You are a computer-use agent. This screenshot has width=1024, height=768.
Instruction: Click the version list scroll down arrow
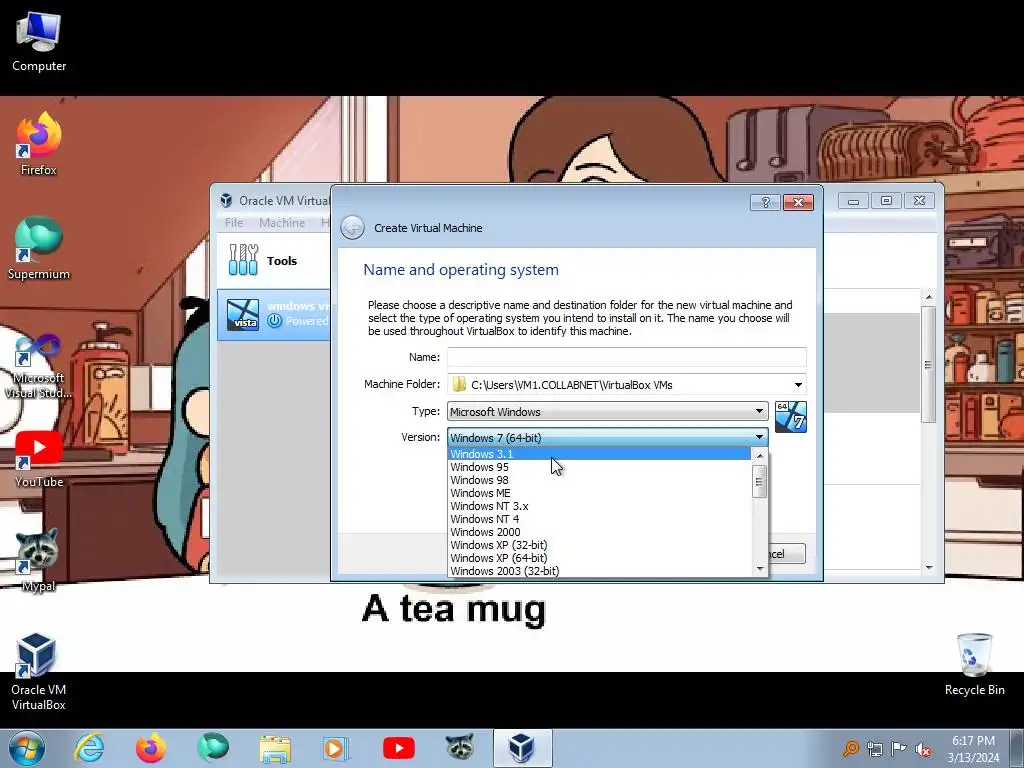click(760, 569)
